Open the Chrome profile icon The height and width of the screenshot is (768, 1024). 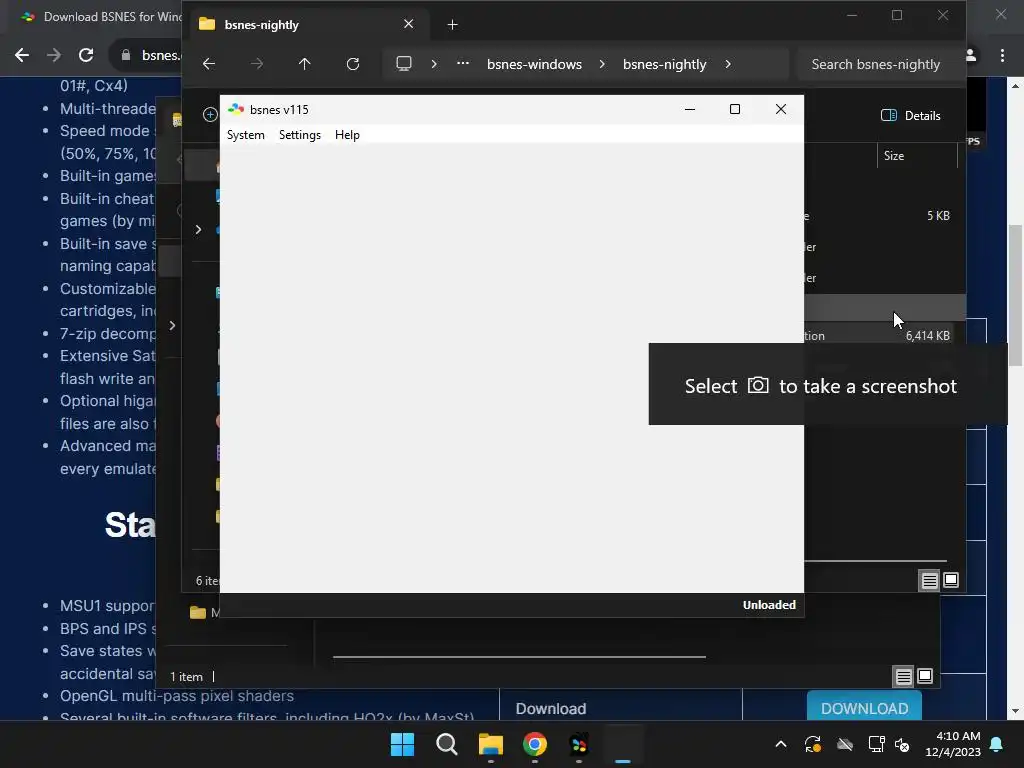971,56
